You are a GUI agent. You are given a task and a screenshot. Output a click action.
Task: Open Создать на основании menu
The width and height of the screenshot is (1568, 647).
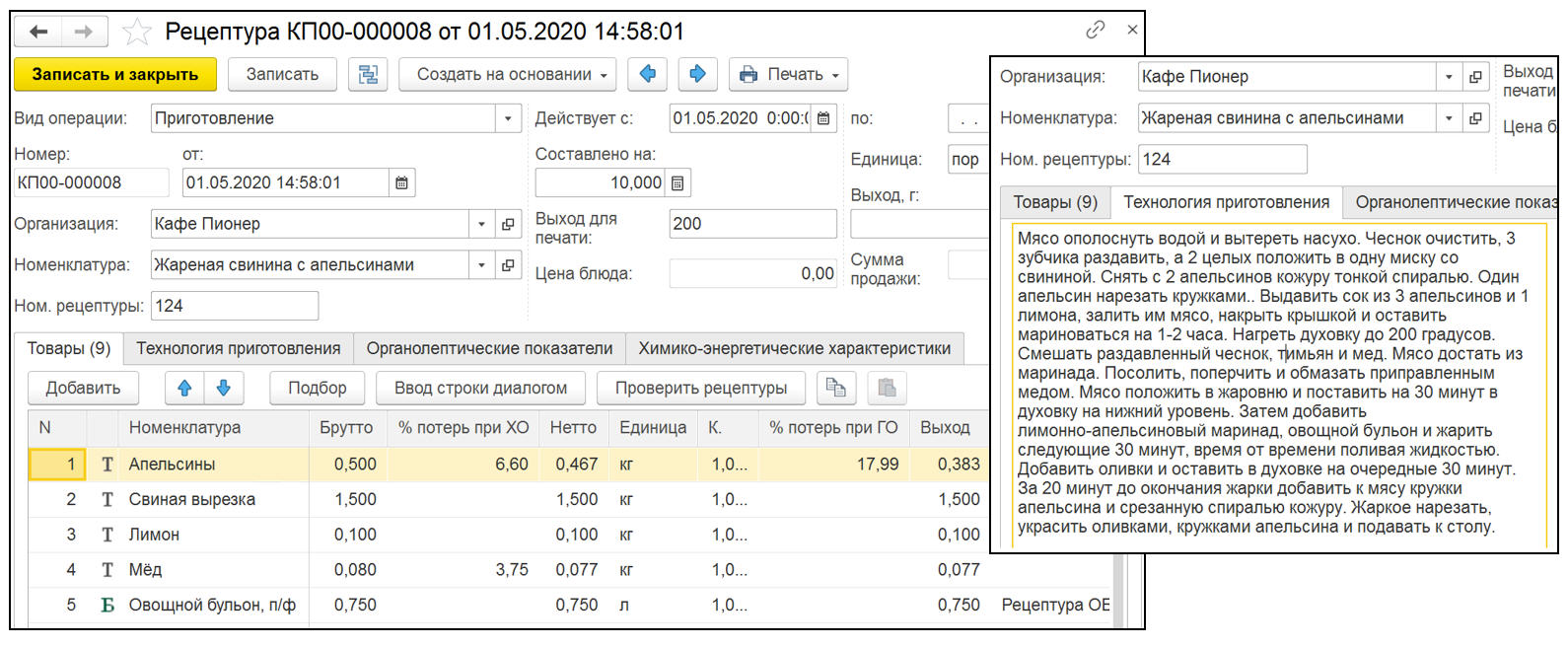[x=507, y=75]
